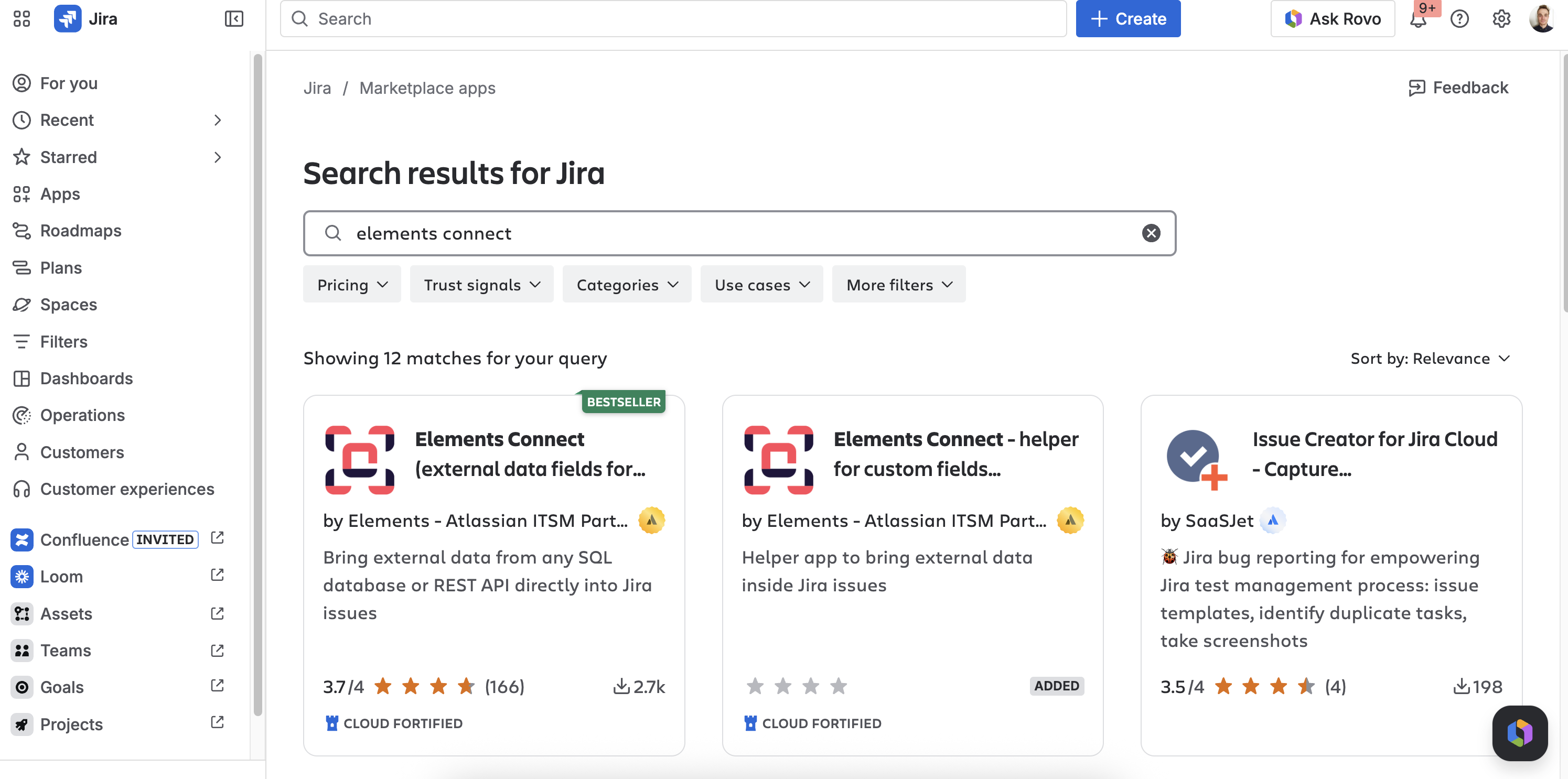Open the Use cases filter dropdown

761,284
